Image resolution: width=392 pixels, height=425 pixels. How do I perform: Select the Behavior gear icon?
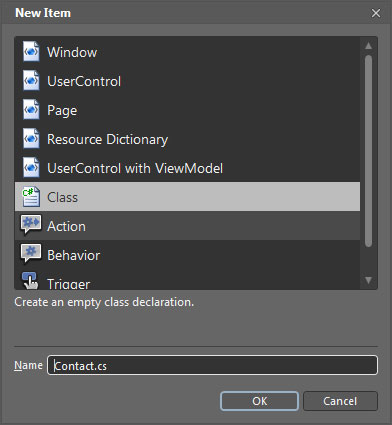(x=31, y=254)
